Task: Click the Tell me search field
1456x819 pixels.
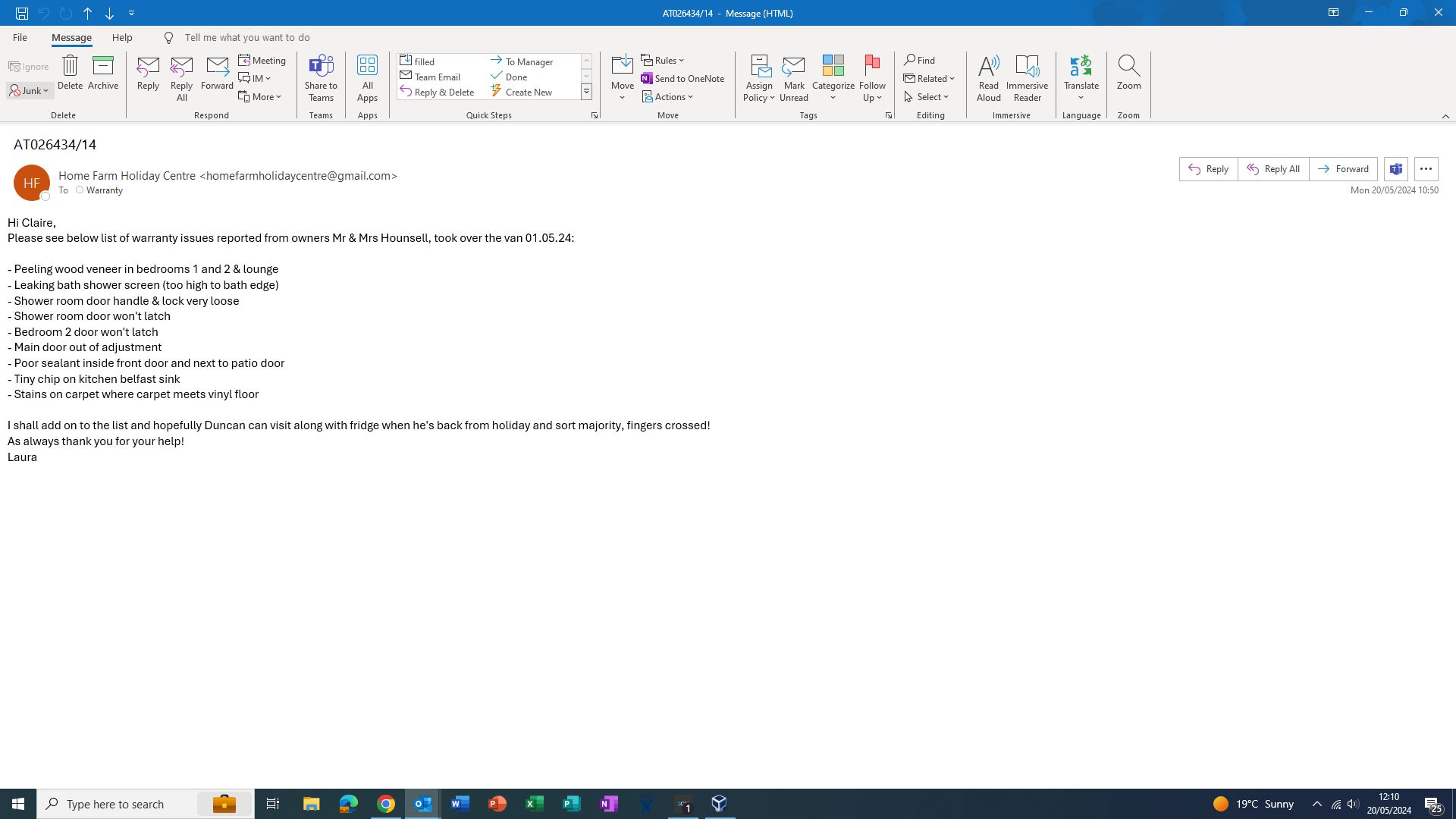Action: pos(247,37)
